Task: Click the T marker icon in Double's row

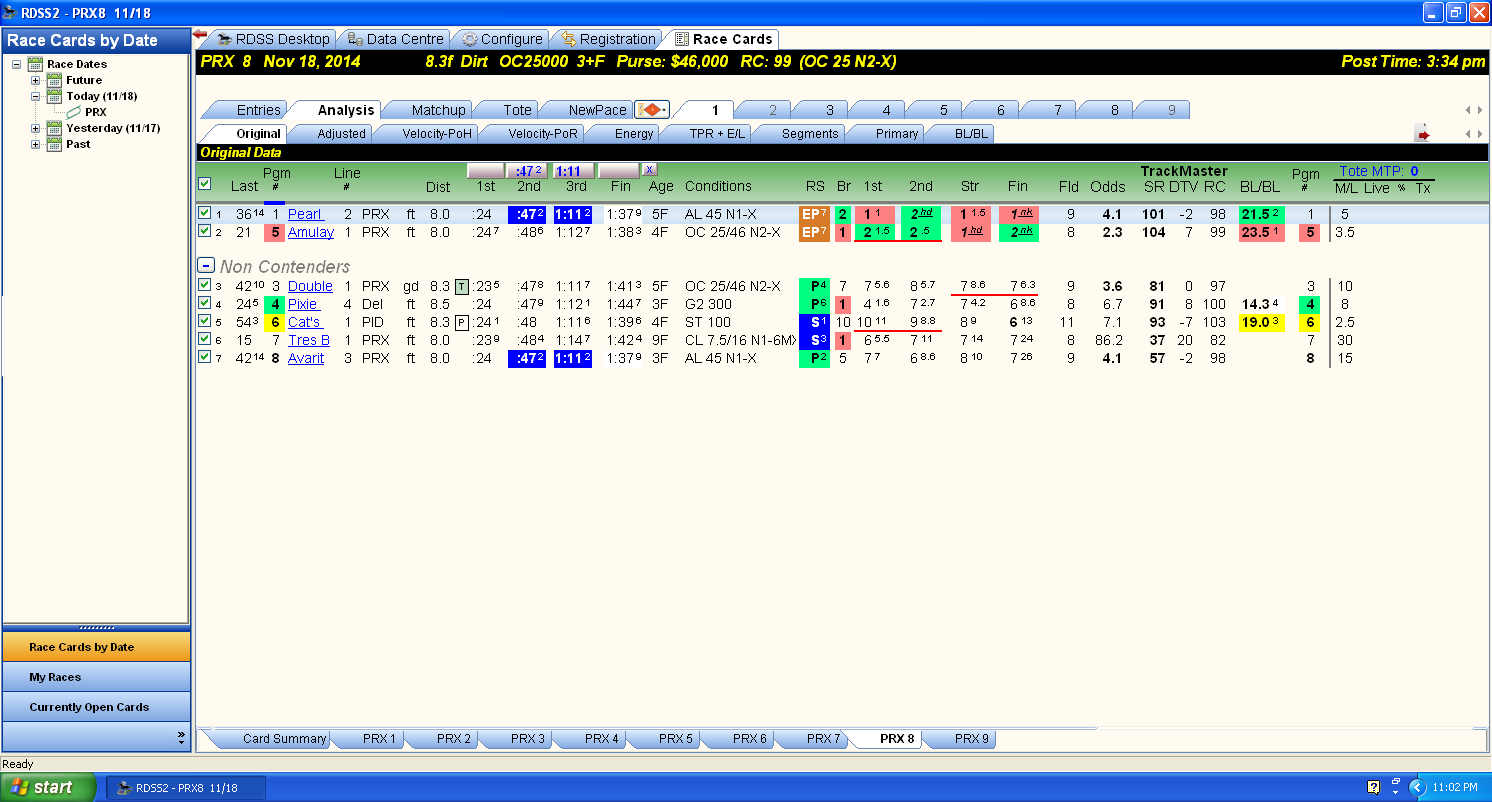Action: [462, 286]
